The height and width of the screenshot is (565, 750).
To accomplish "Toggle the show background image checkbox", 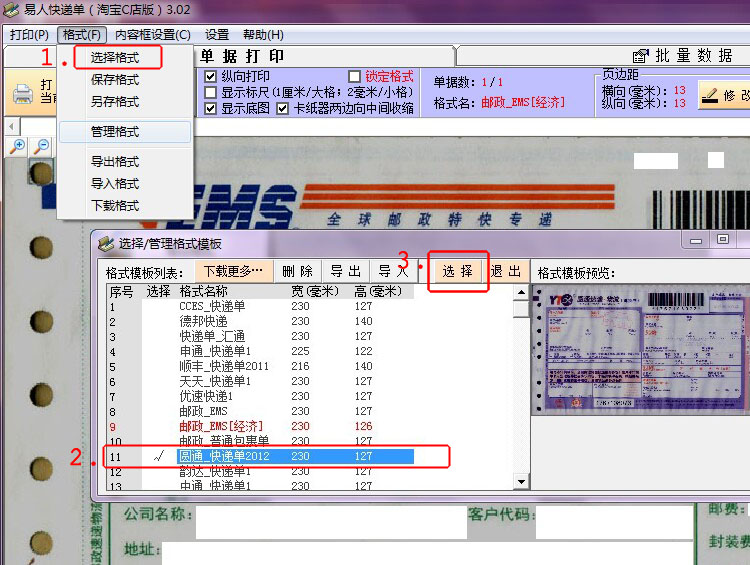I will 210,109.
